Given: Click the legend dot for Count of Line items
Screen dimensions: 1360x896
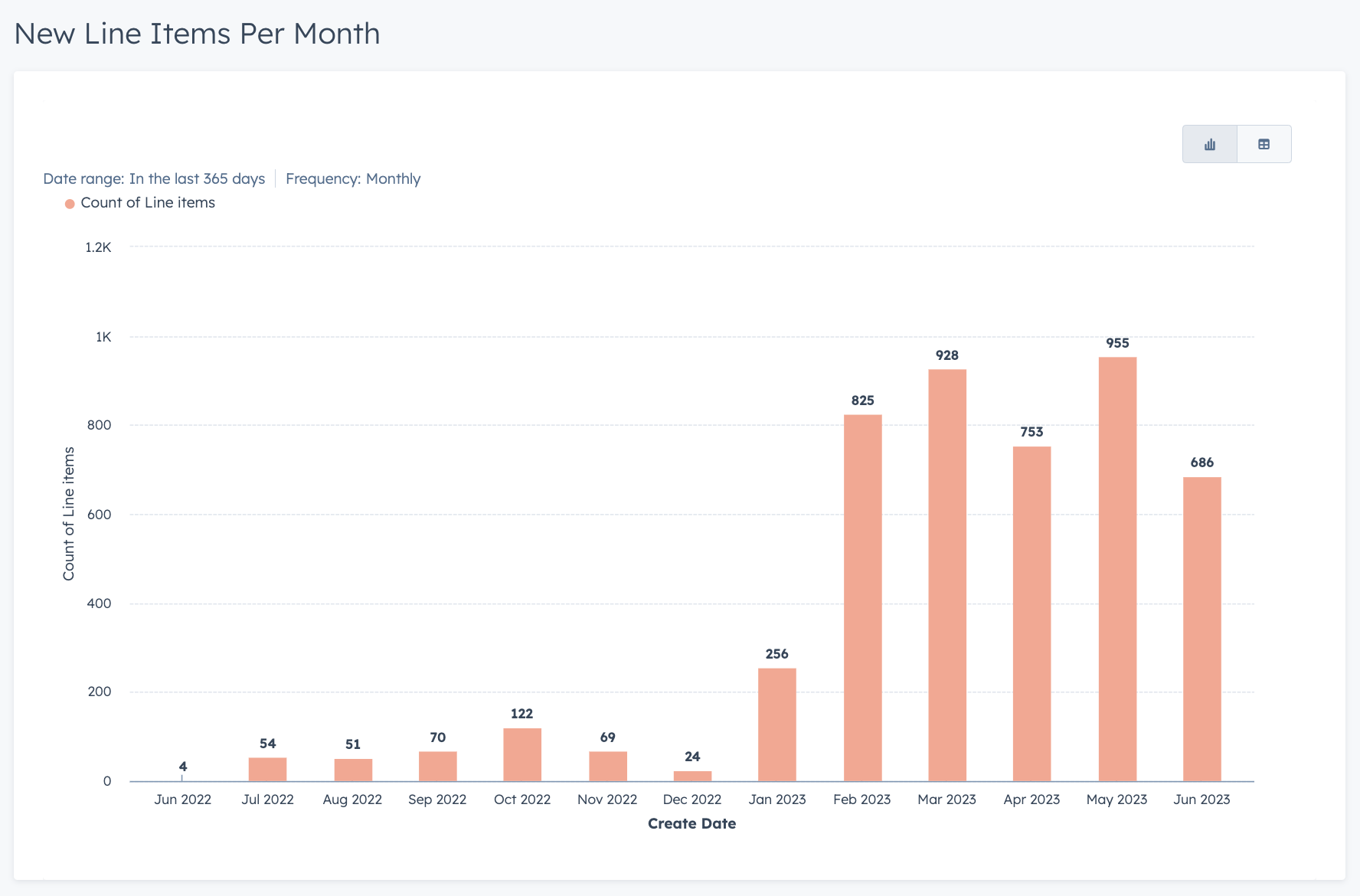Looking at the screenshot, I should coord(69,203).
